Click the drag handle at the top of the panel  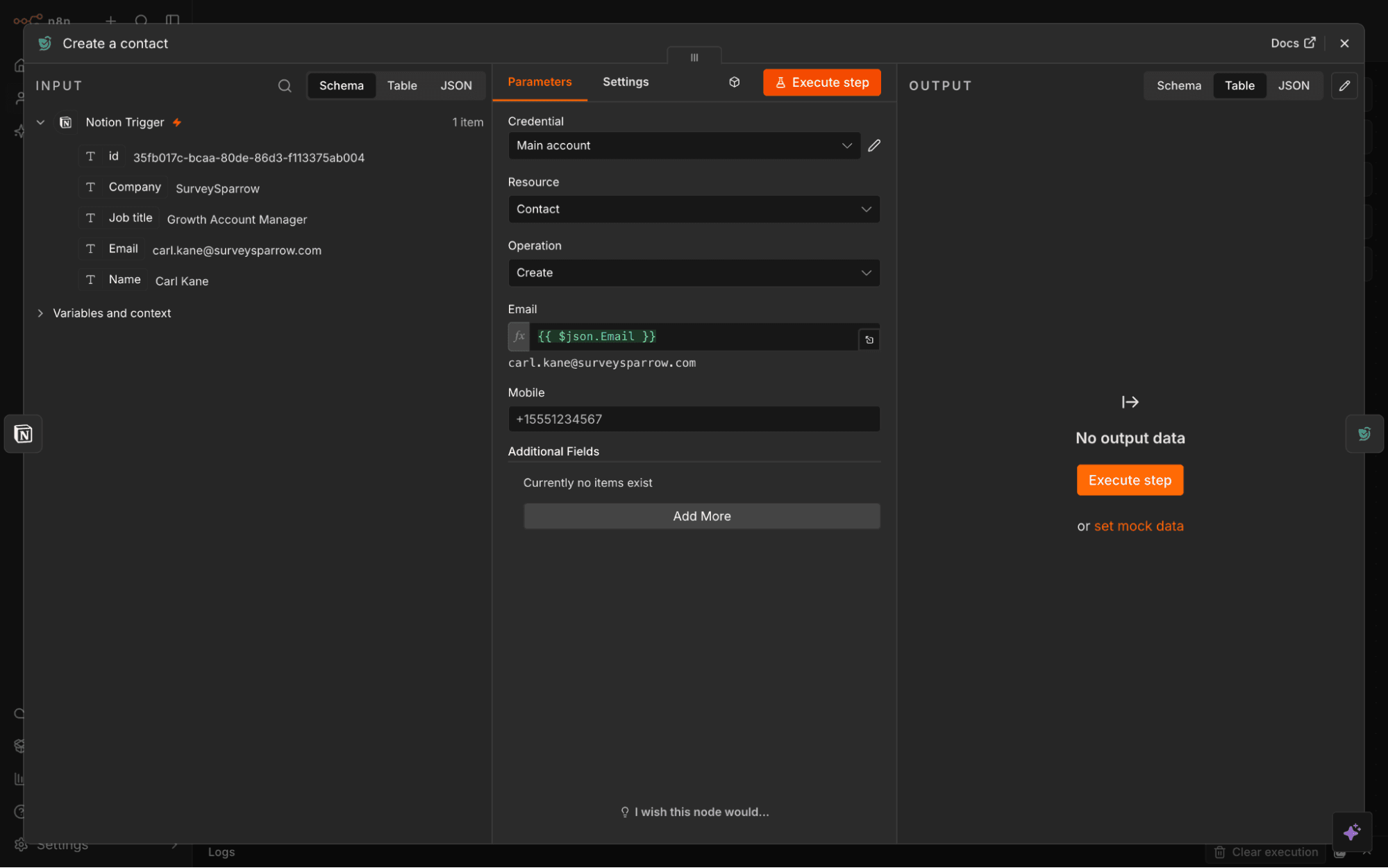(694, 57)
